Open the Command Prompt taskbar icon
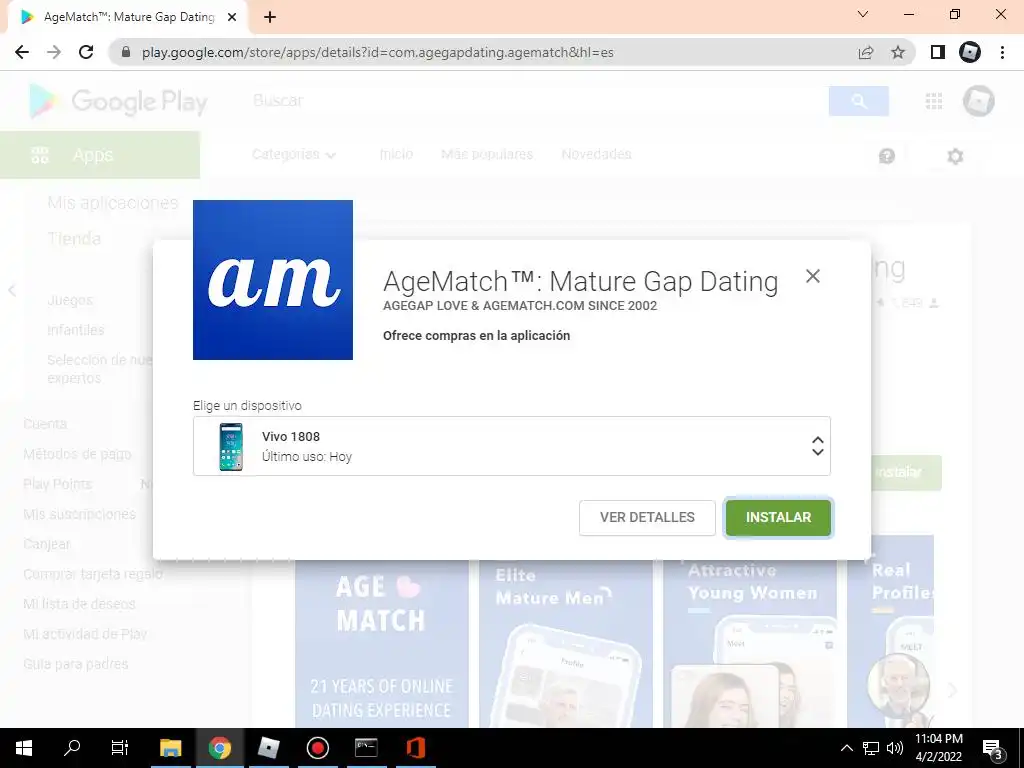The image size is (1024, 768). (366, 748)
